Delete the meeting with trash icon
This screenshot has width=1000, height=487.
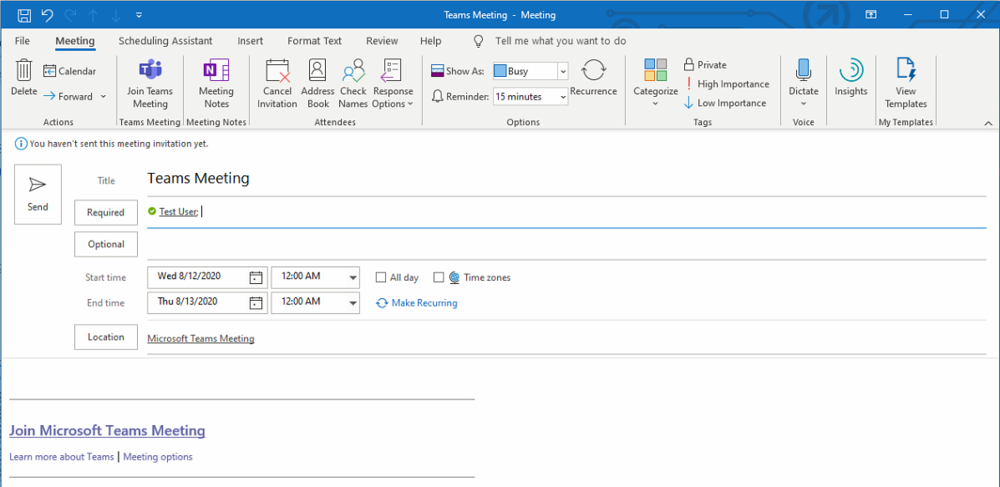[24, 78]
